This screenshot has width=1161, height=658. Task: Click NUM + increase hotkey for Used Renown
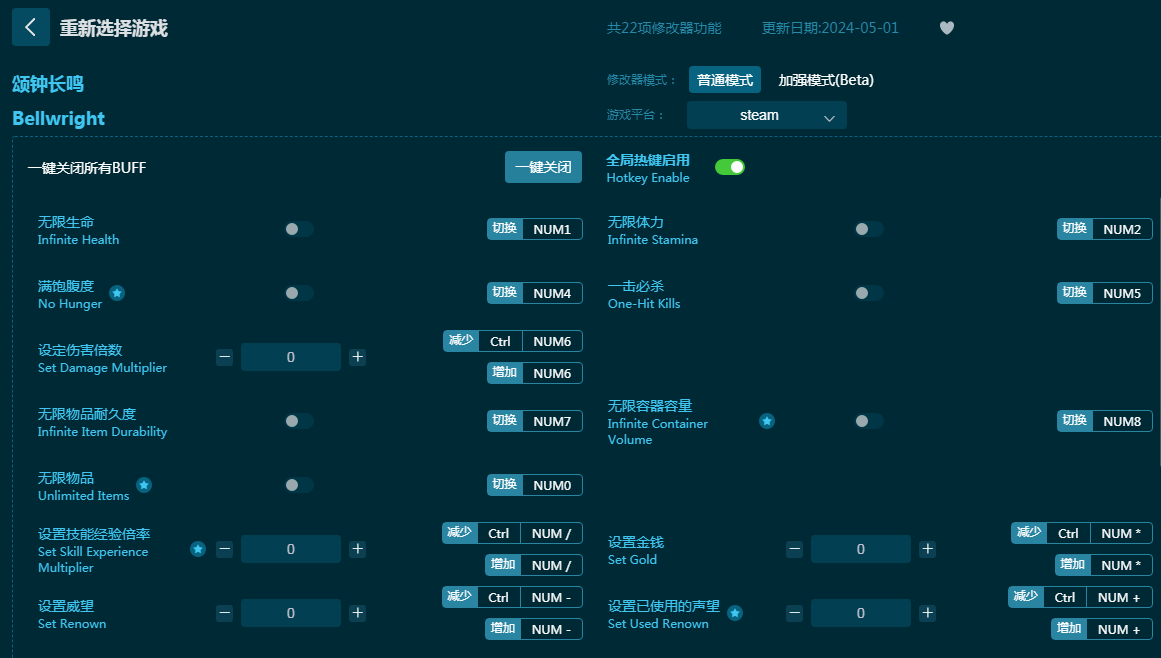pos(1102,629)
